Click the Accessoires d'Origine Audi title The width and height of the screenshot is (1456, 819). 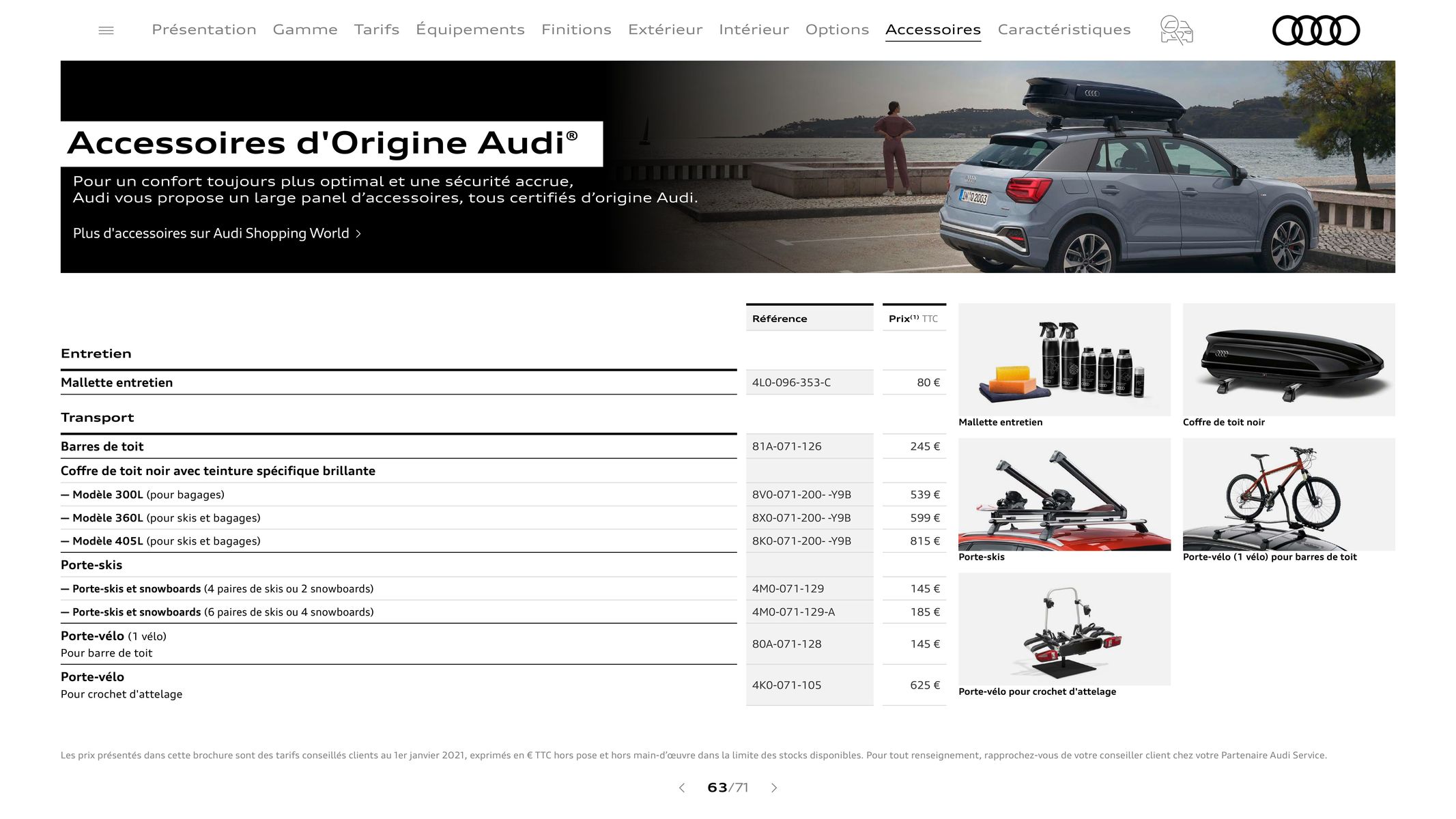[323, 143]
